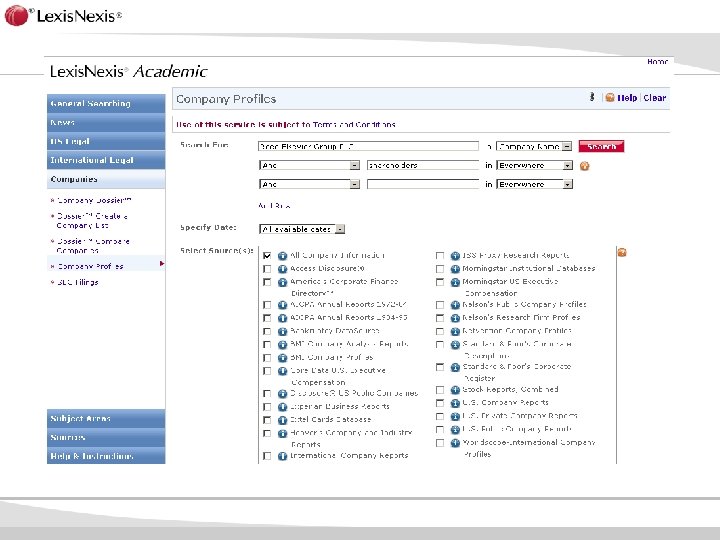The height and width of the screenshot is (540, 720).
Task: Enable International Company Reports checkbox
Action: (x=267, y=456)
